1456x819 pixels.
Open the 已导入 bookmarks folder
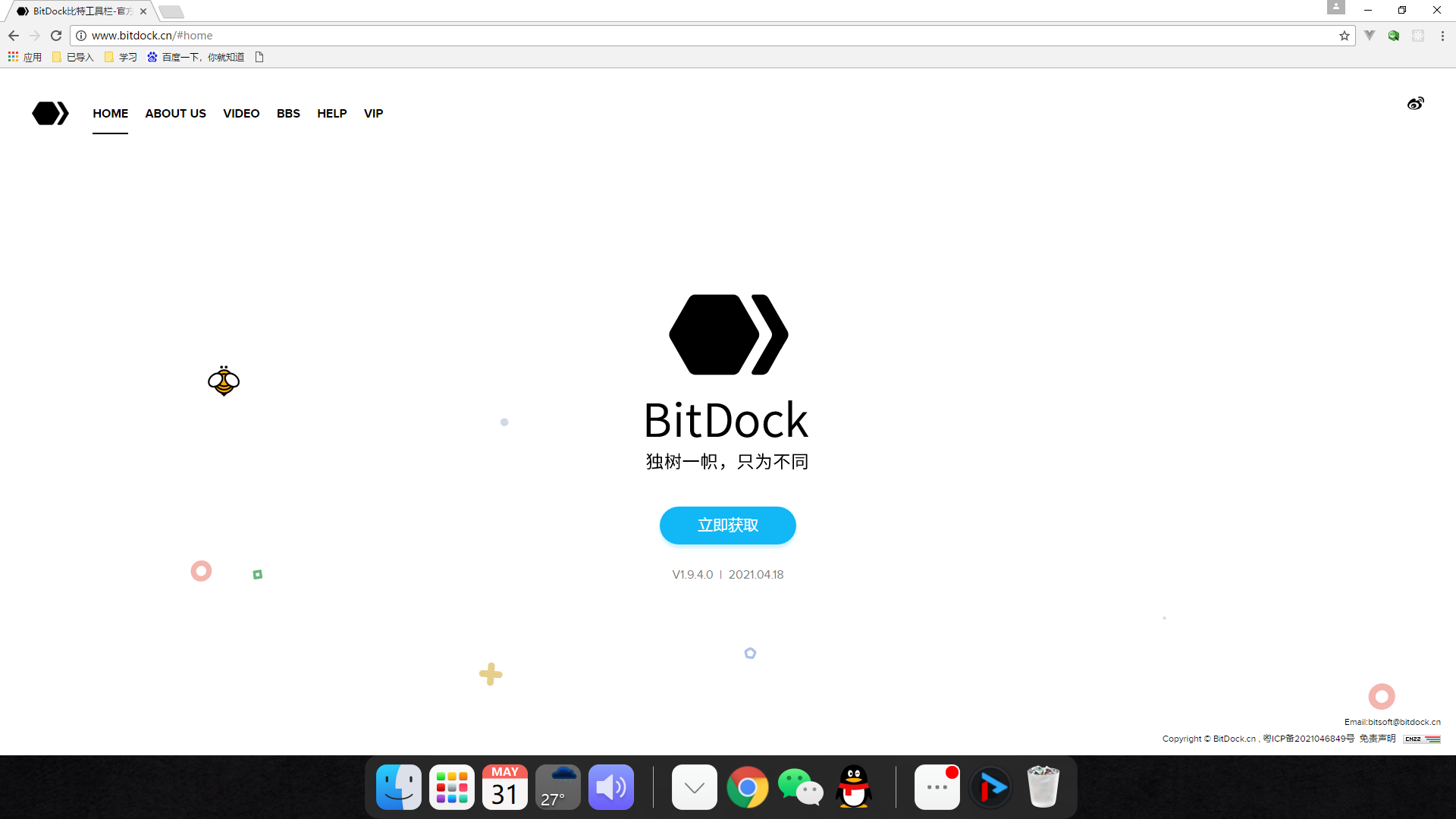coord(73,57)
